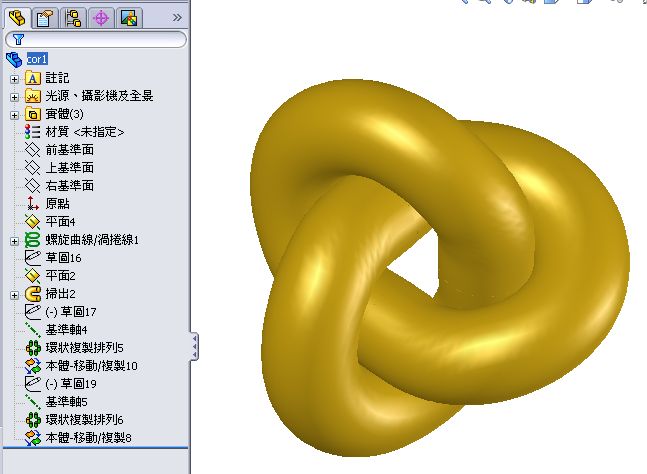The width and height of the screenshot is (647, 474).
Task: Click the helix 螺旋曲線/渦捲線1 icon
Action: point(33,240)
